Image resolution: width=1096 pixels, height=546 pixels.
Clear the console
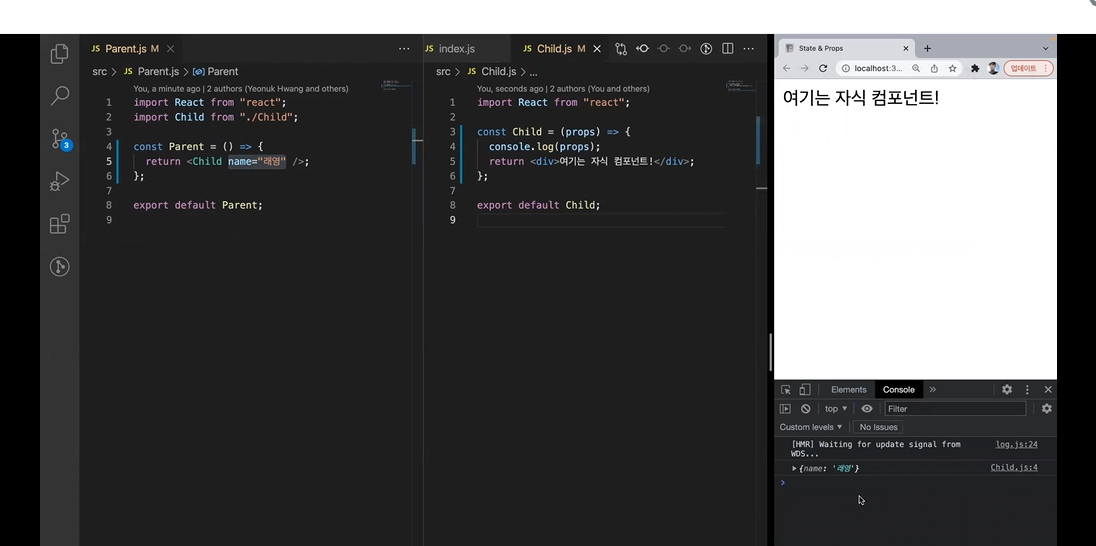[x=805, y=408]
